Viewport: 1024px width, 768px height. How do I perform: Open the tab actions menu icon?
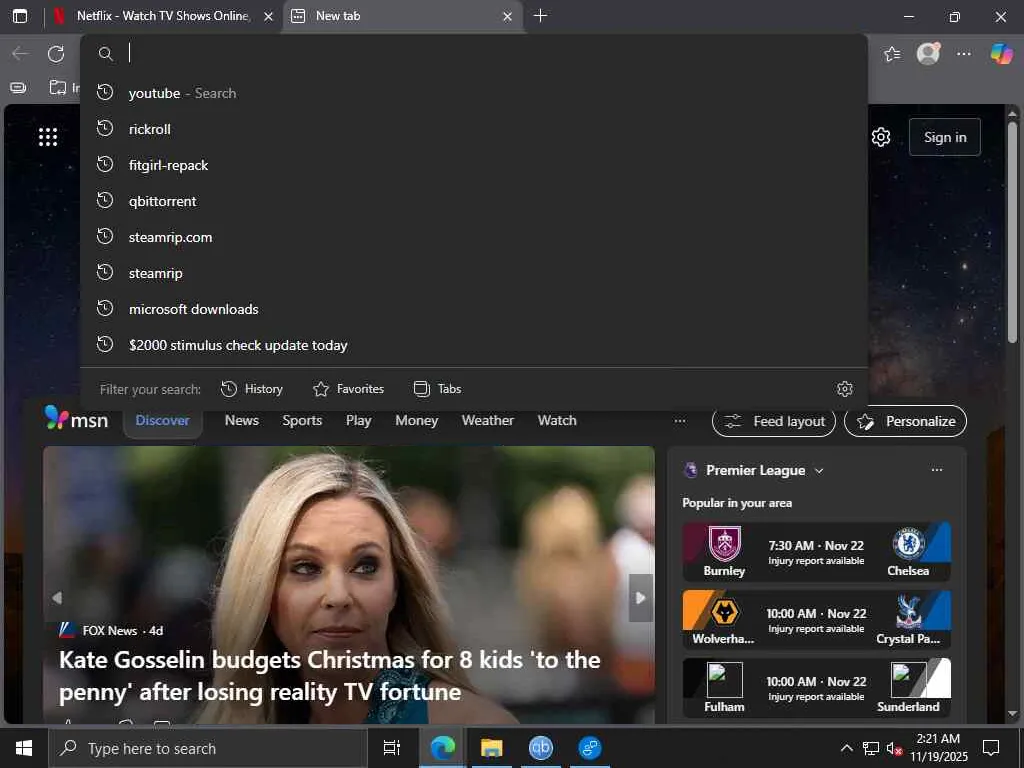(x=20, y=16)
